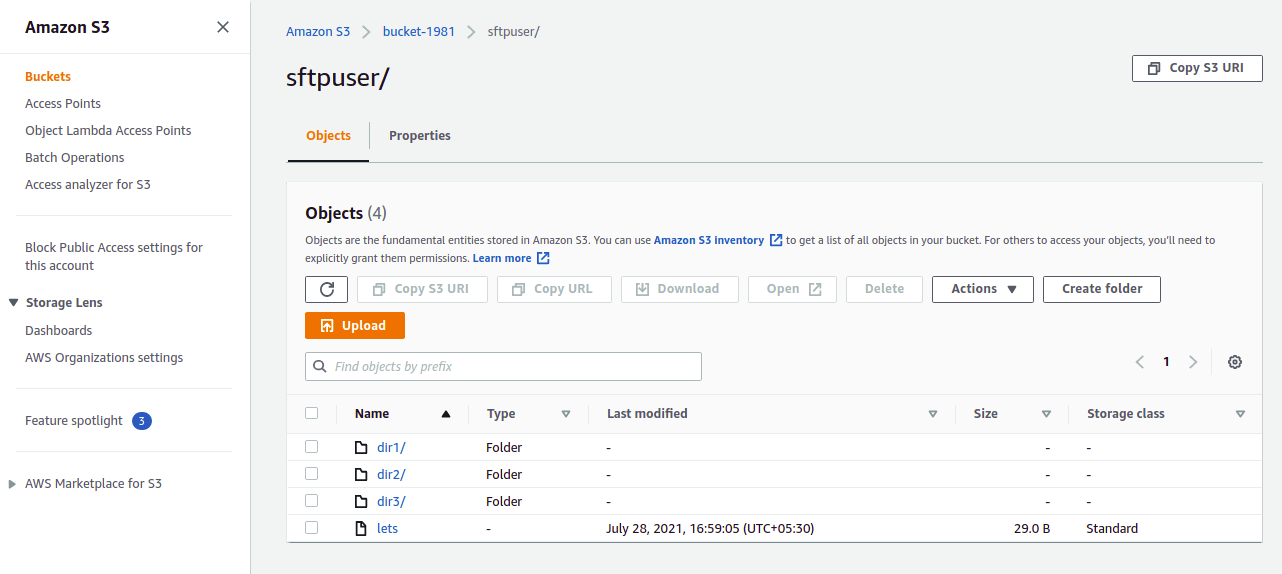Check the dir3/ row checkbox

[x=312, y=501]
